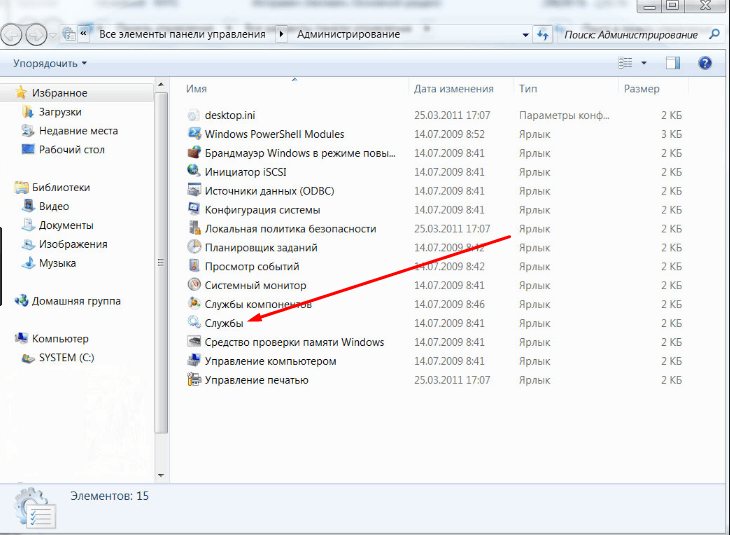The image size is (730, 535).
Task: Click the refresh arrows icon
Action: [543, 35]
